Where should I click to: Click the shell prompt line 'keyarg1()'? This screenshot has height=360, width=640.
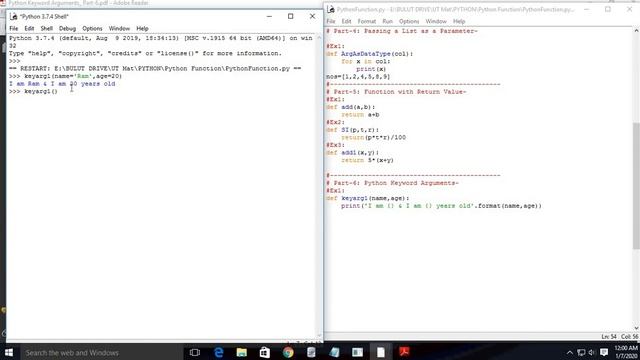(33, 91)
